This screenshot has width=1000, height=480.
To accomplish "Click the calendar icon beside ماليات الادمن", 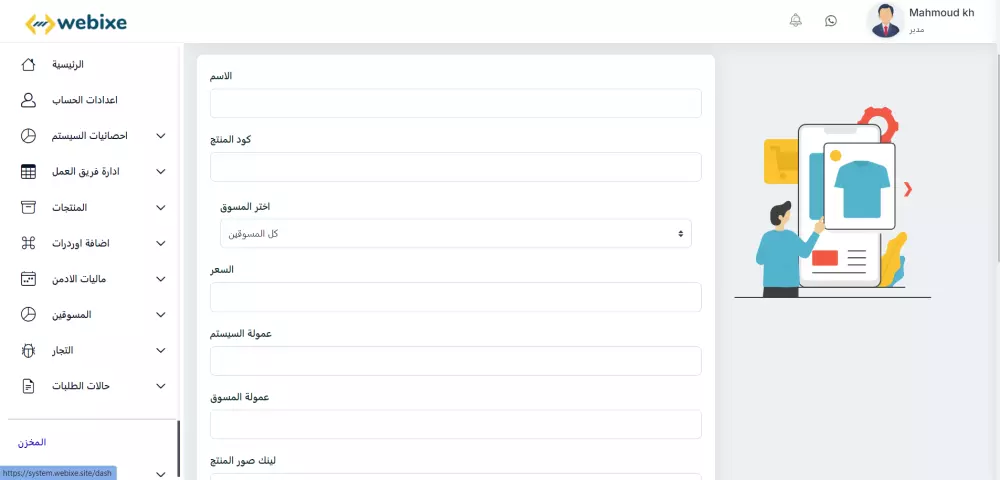I will click(x=28, y=279).
